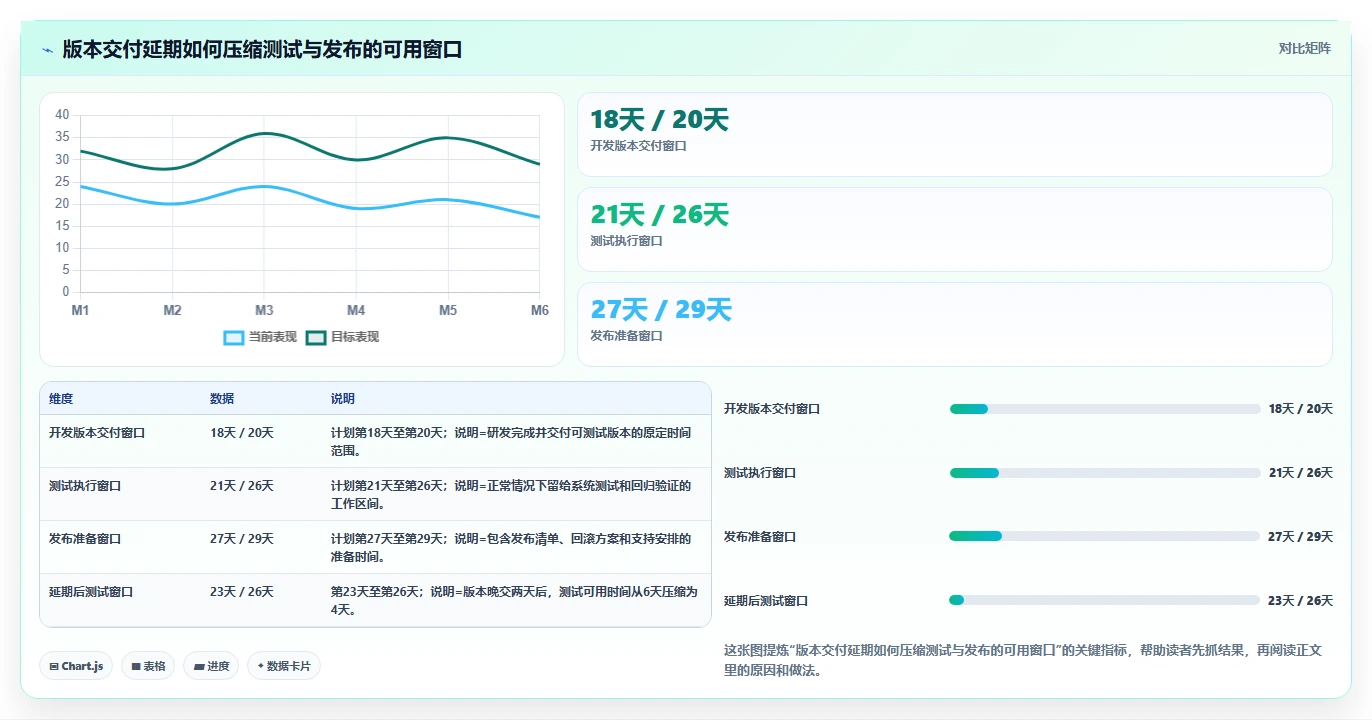Click the 说明 table column header

click(343, 399)
